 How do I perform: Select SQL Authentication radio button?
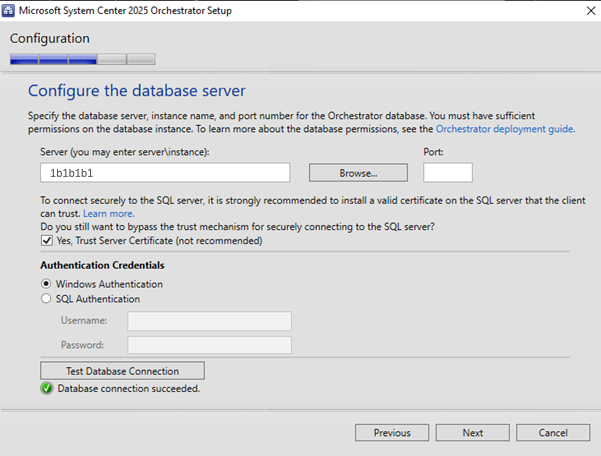coord(46,299)
